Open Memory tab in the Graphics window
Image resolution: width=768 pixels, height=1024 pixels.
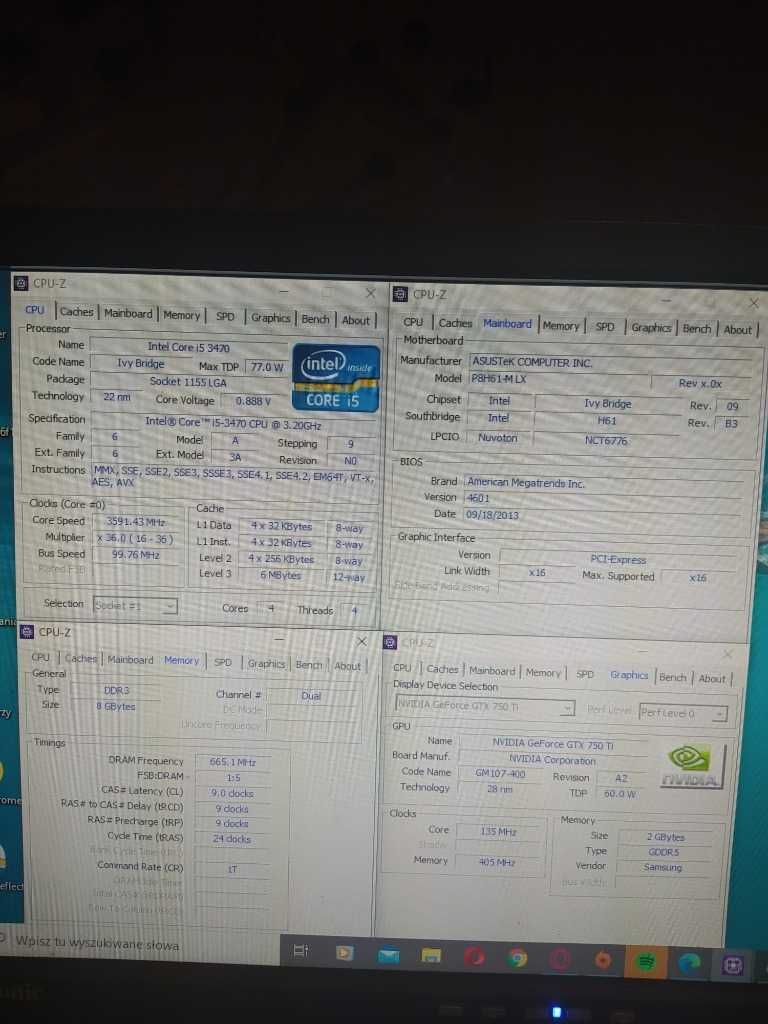[x=543, y=672]
